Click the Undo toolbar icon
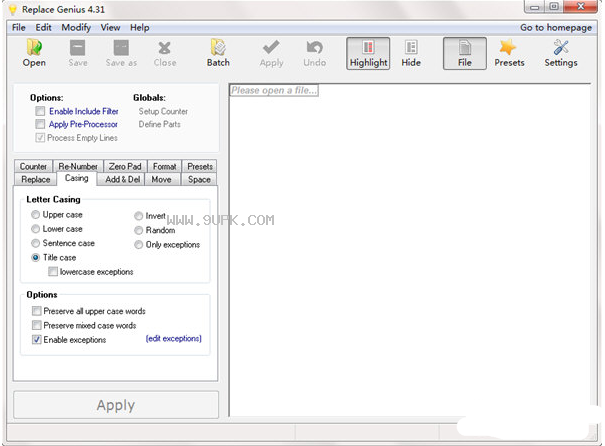This screenshot has width=605, height=446. (x=314, y=53)
